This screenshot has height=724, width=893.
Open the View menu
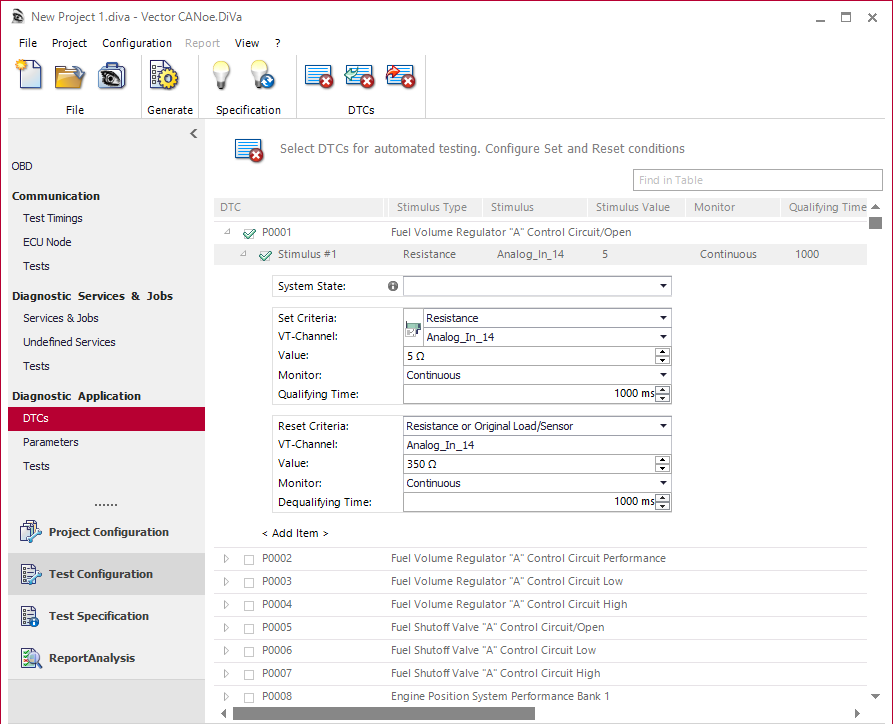point(247,43)
